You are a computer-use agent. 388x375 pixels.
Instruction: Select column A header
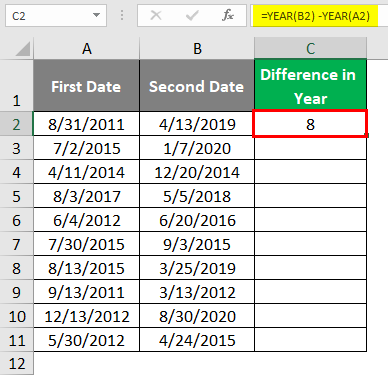pos(87,49)
